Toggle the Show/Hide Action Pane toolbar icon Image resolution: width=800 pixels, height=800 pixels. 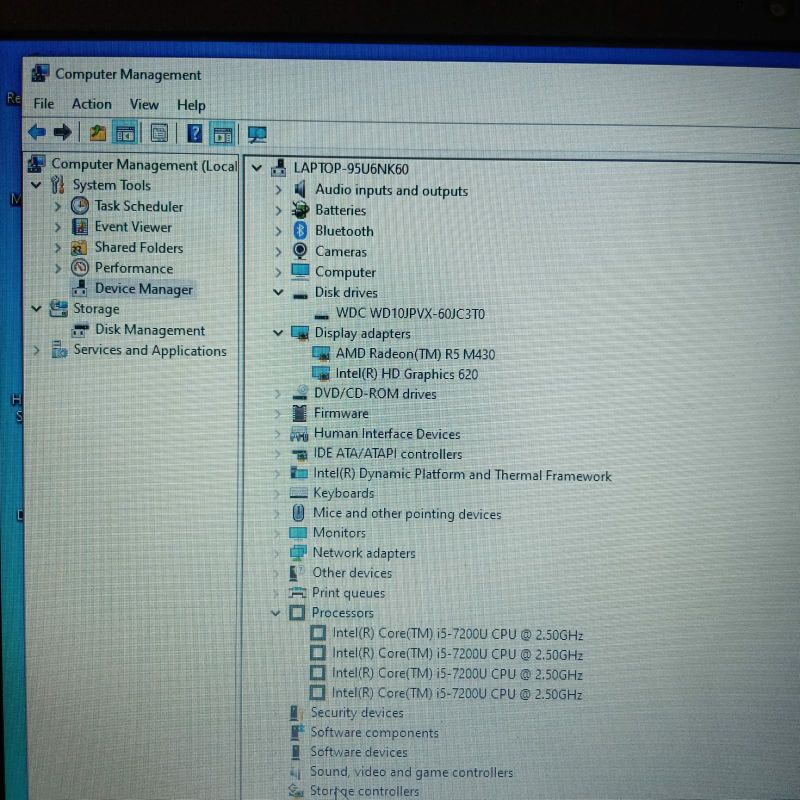[222, 133]
